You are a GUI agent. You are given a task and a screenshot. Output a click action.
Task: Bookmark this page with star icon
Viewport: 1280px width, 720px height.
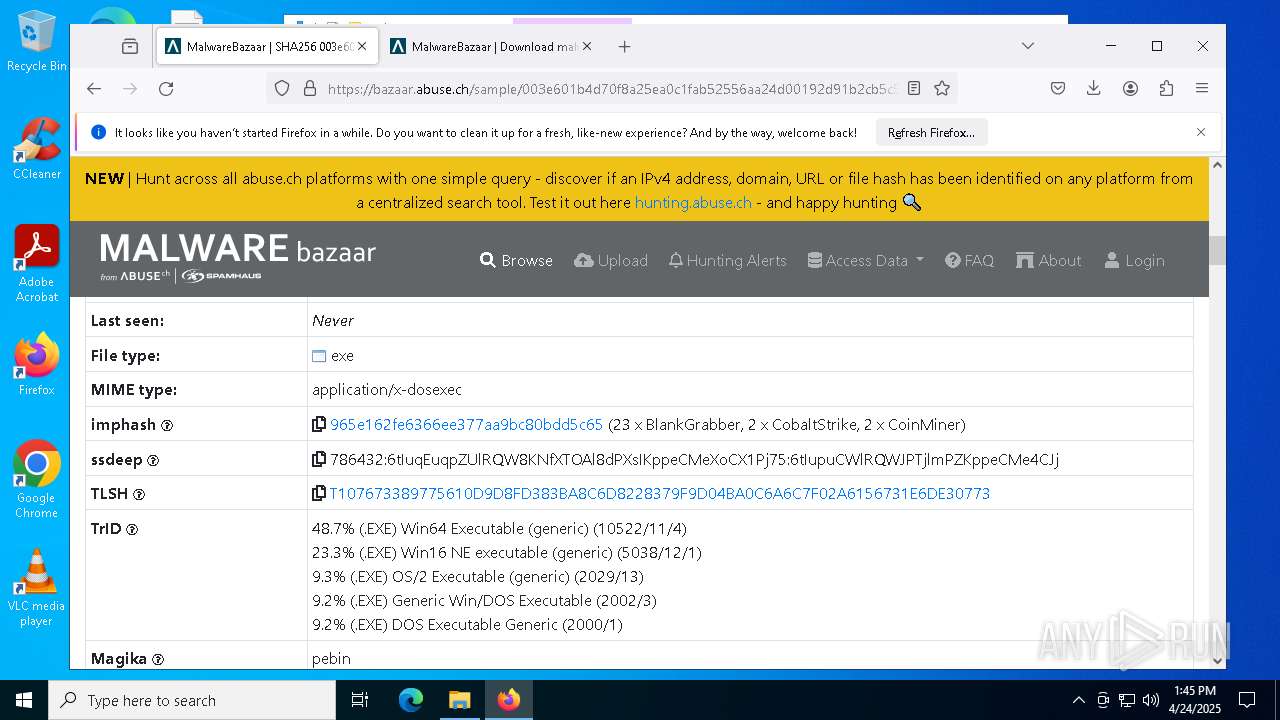click(941, 88)
